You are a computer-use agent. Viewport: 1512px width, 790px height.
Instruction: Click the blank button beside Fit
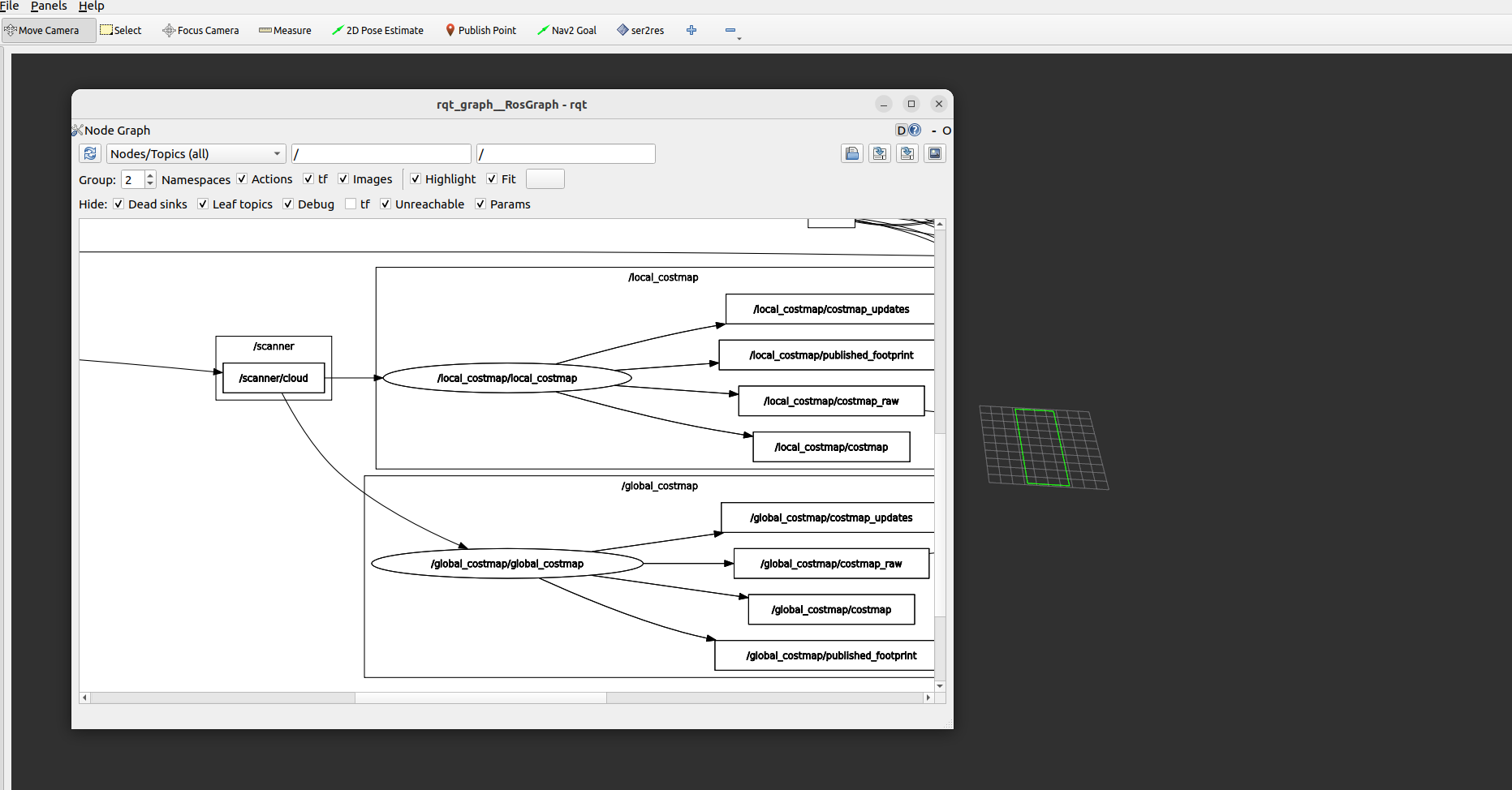click(545, 178)
